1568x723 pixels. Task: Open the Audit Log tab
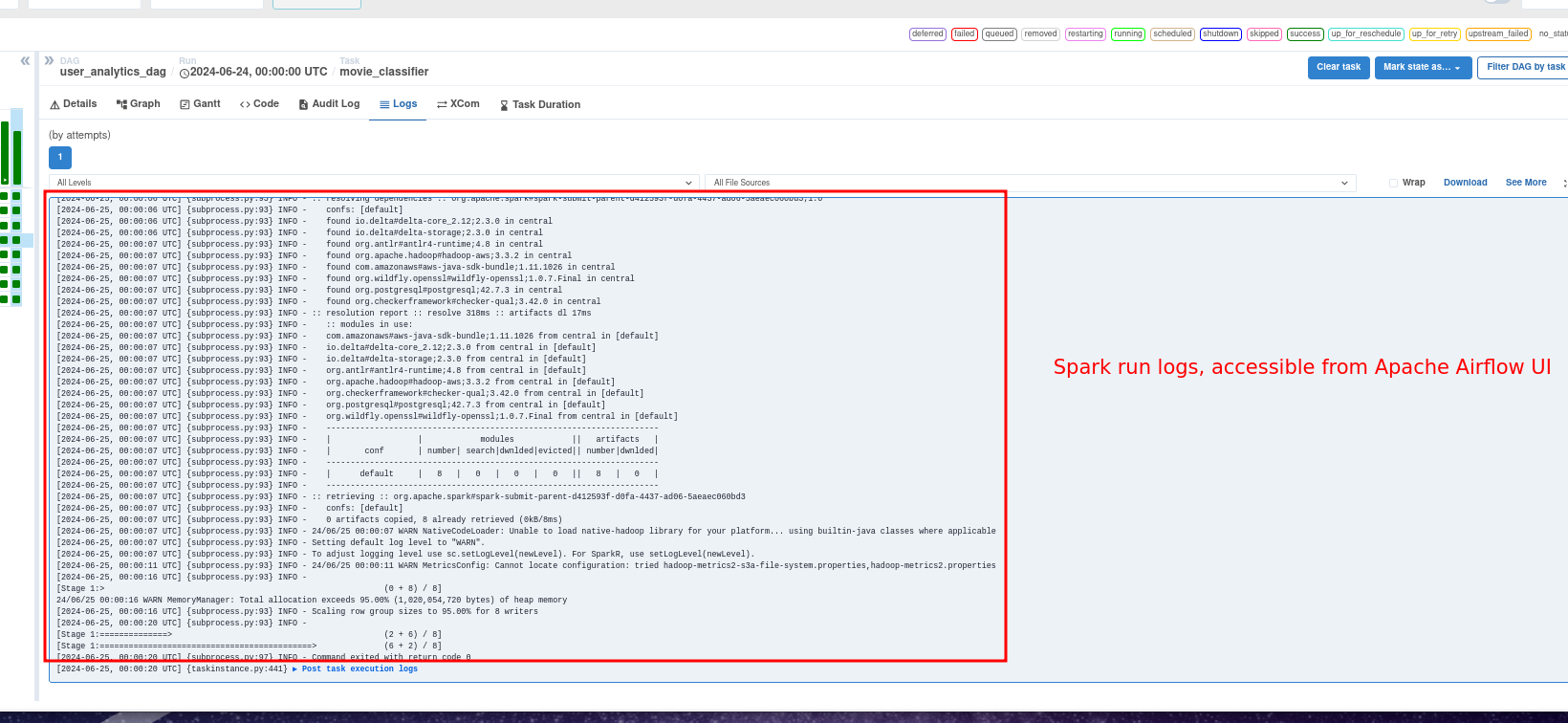329,104
